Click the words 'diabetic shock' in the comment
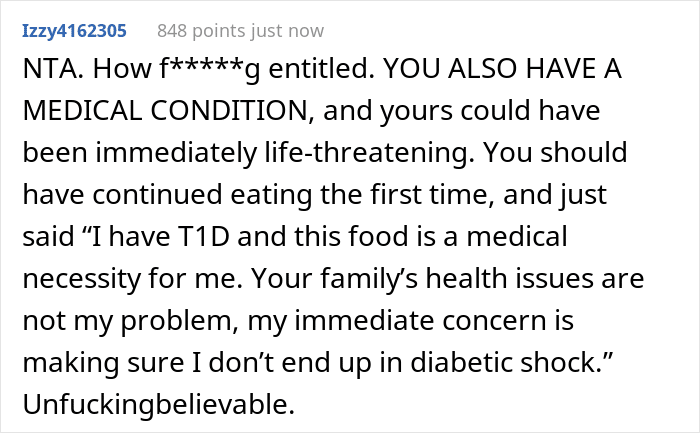This screenshot has width=700, height=433. tap(506, 362)
